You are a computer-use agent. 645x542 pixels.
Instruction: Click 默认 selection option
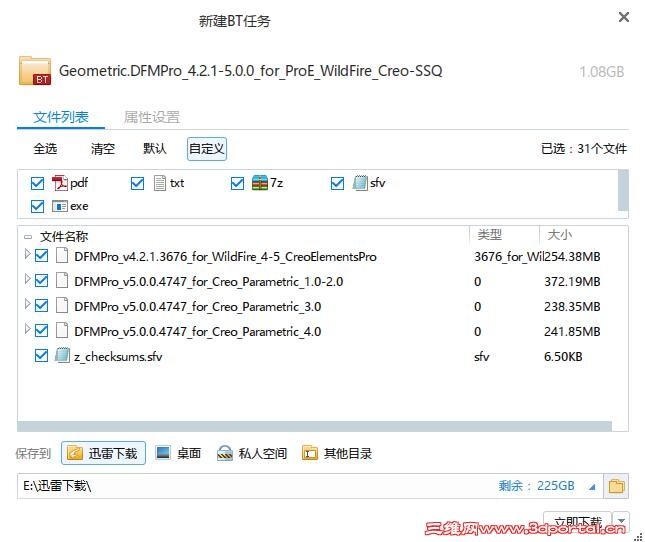tap(155, 148)
